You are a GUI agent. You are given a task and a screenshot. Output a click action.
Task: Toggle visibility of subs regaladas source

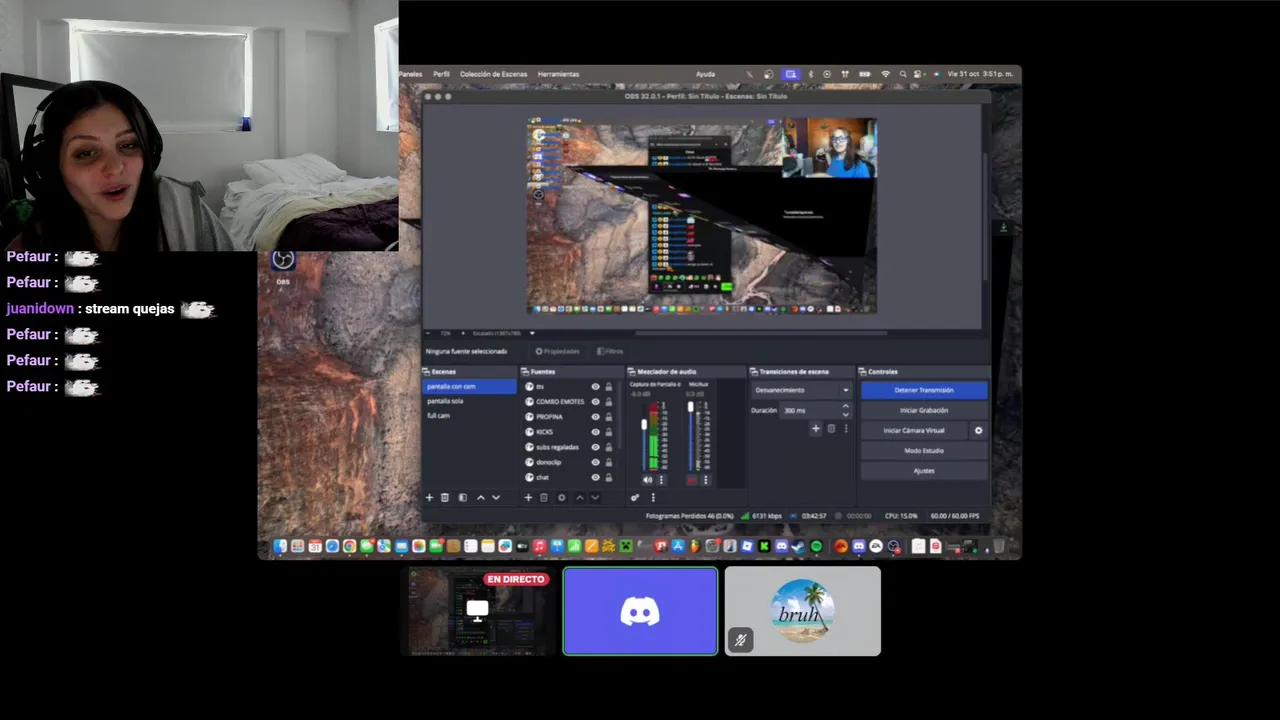coord(595,447)
